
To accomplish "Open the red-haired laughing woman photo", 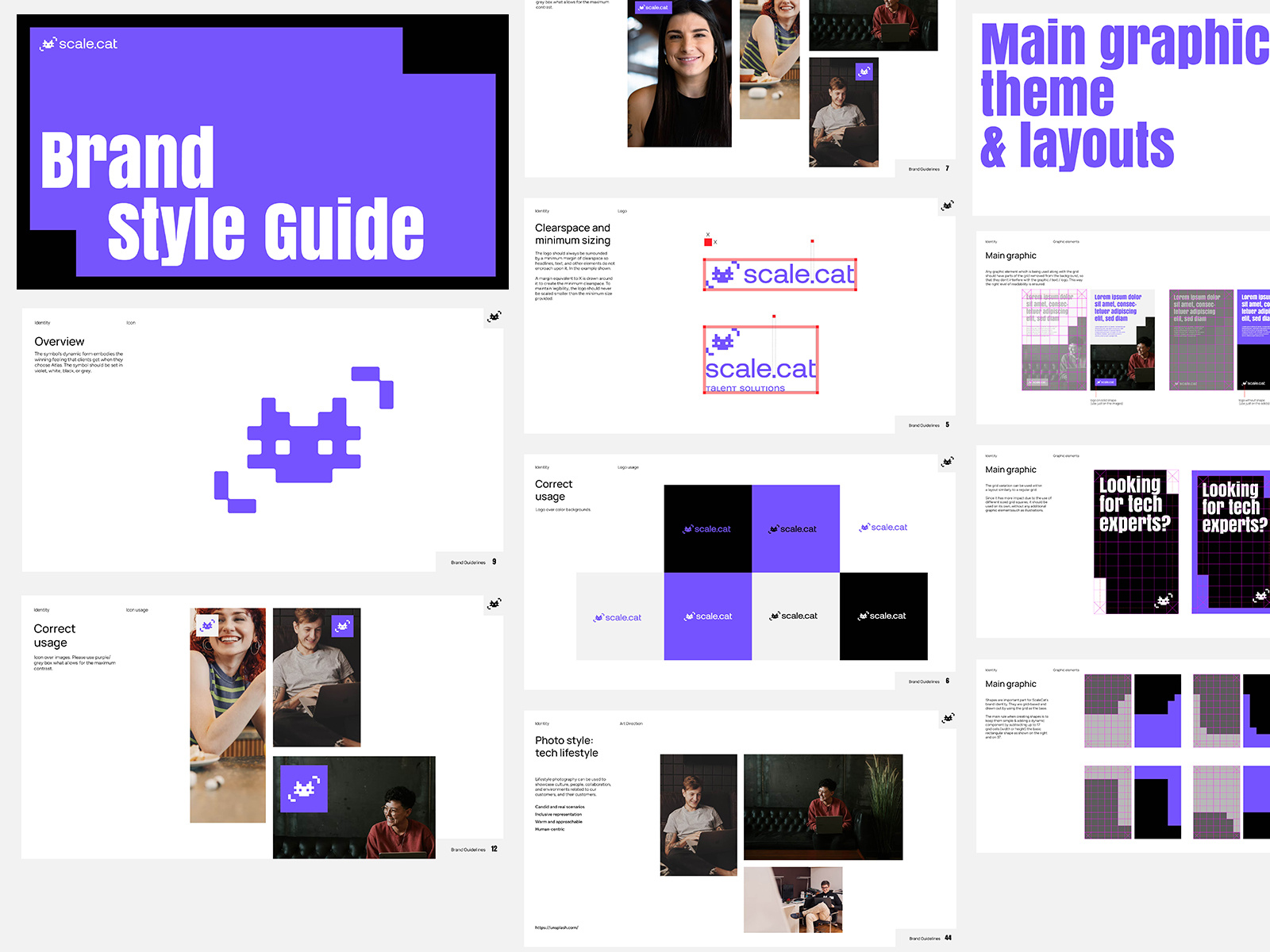I will point(228,716).
